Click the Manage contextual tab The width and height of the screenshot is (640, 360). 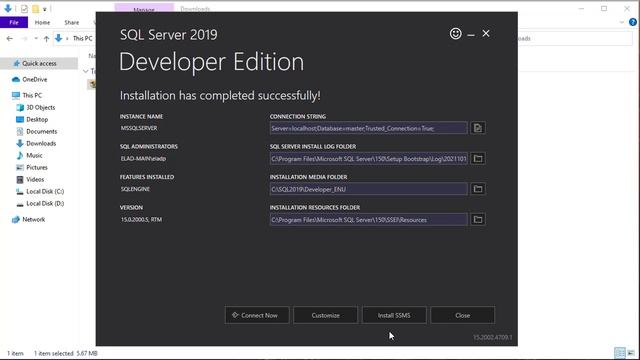click(144, 8)
